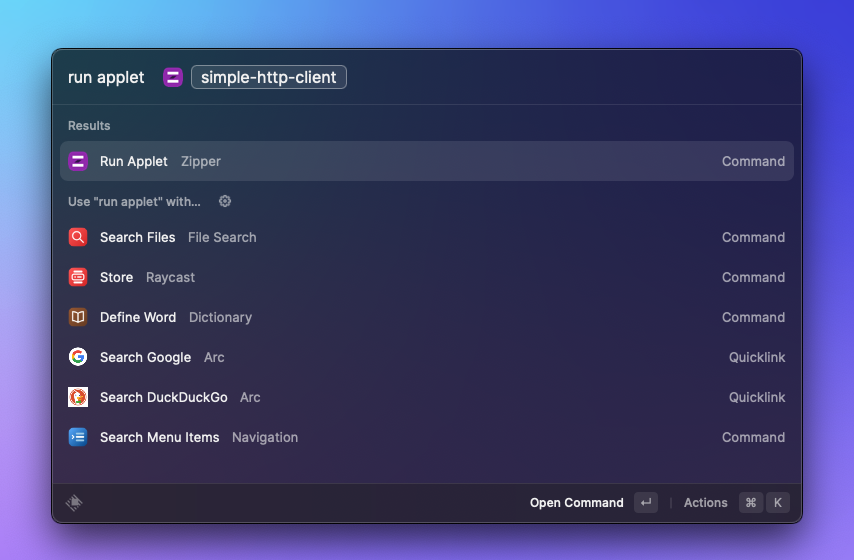Click 'Command' label on Store row
The image size is (854, 560).
753,277
